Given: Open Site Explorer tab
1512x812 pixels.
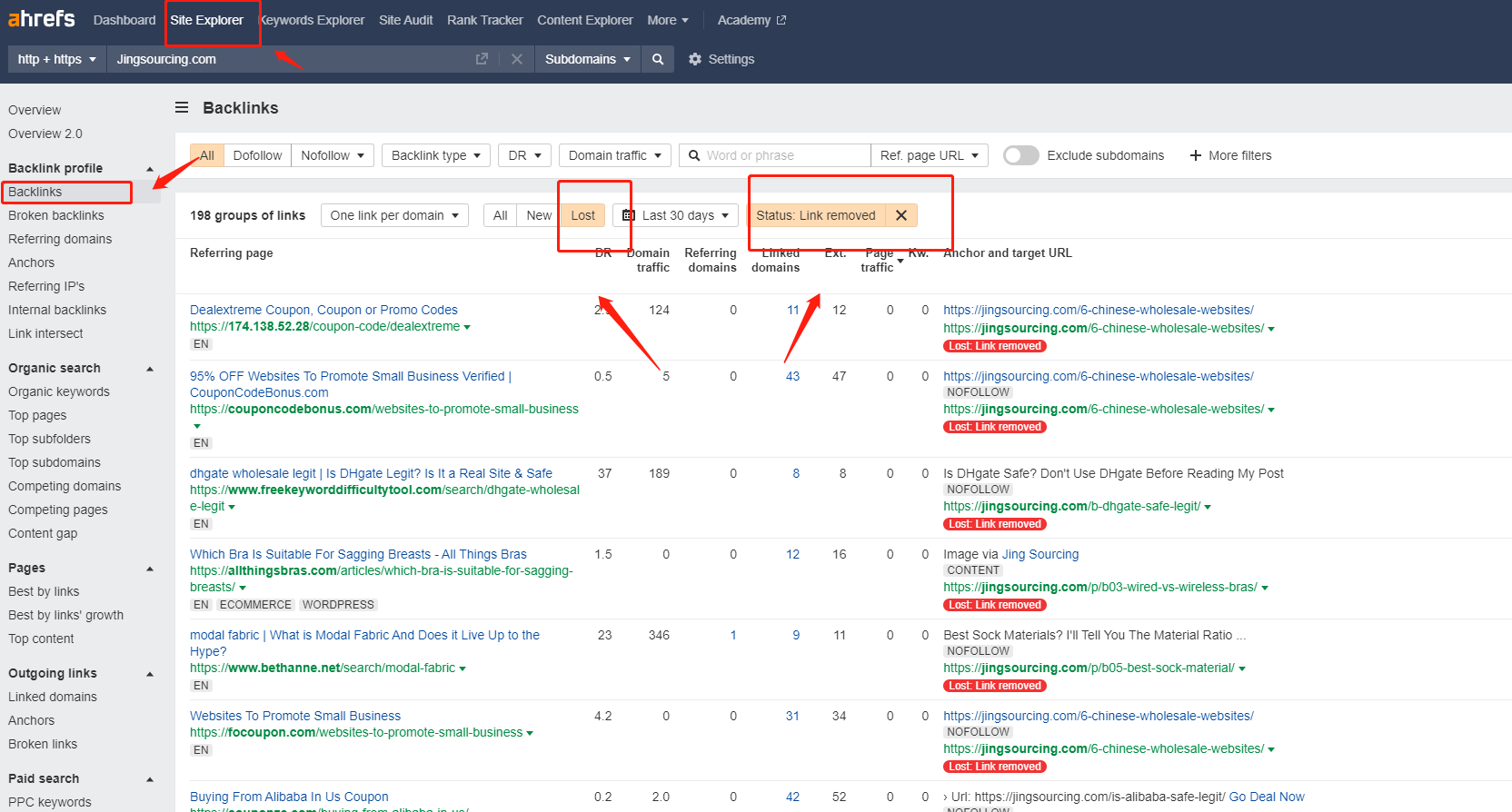Looking at the screenshot, I should 207,20.
